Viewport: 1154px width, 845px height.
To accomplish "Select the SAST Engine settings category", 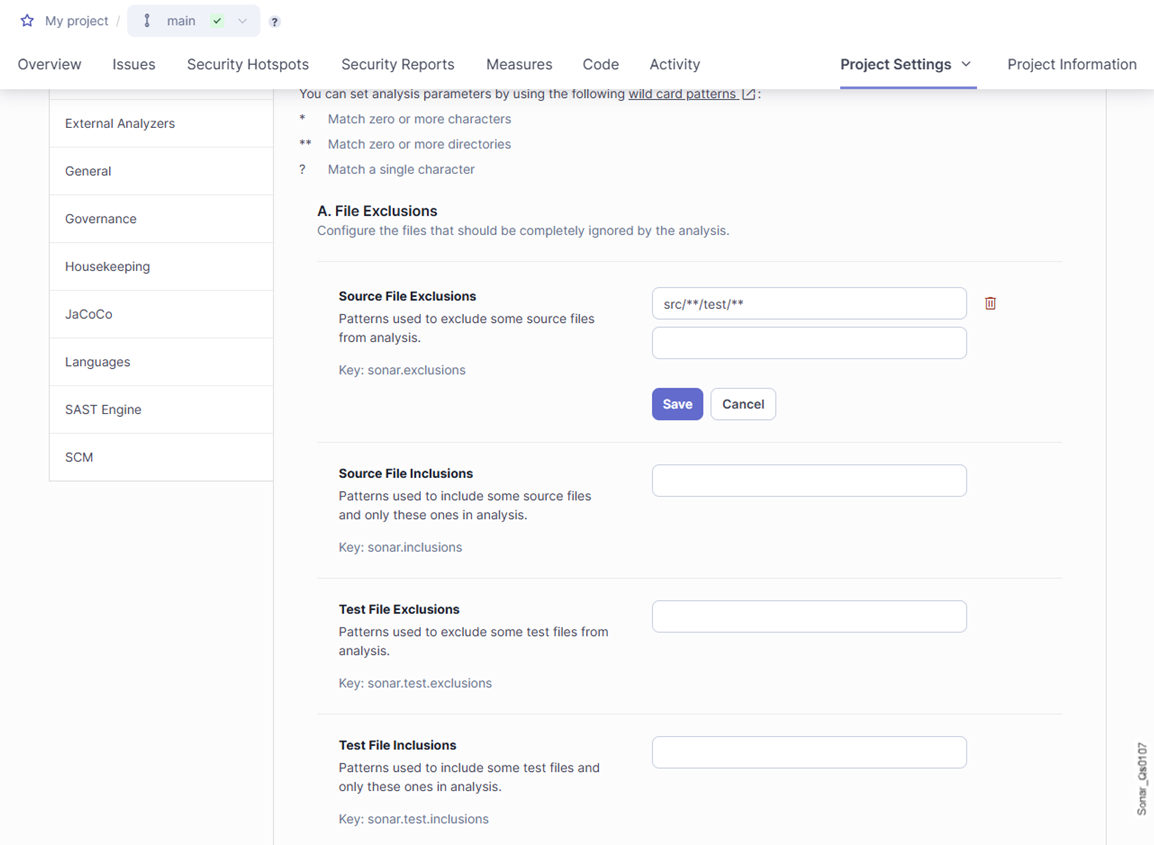I will 103,409.
